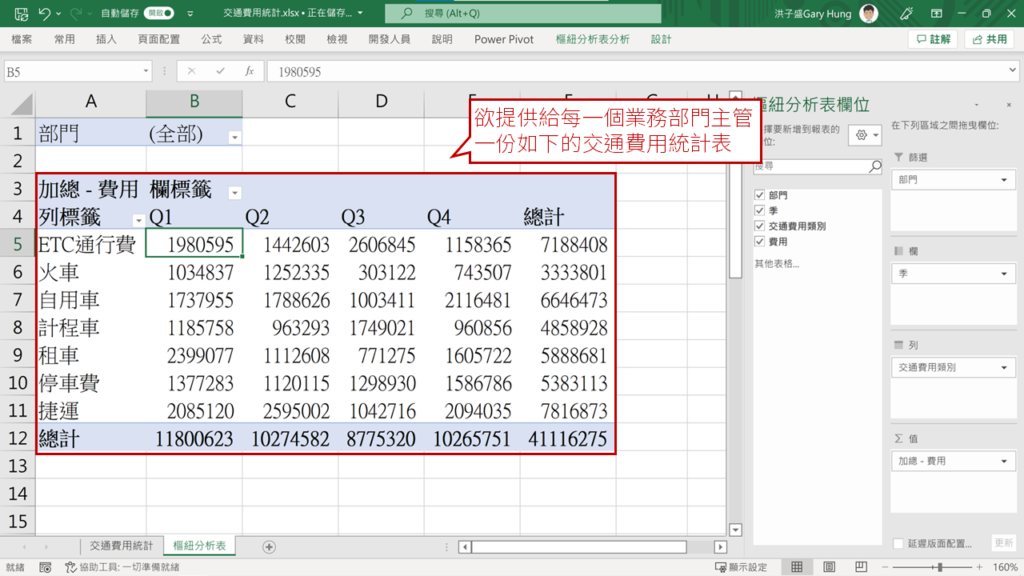Select grand total cell 41116275
Screen dimensions: 1024x576
click(568, 438)
